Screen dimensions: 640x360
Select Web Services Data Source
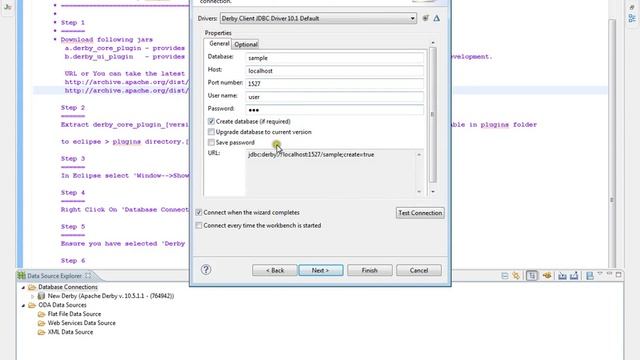click(x=82, y=323)
